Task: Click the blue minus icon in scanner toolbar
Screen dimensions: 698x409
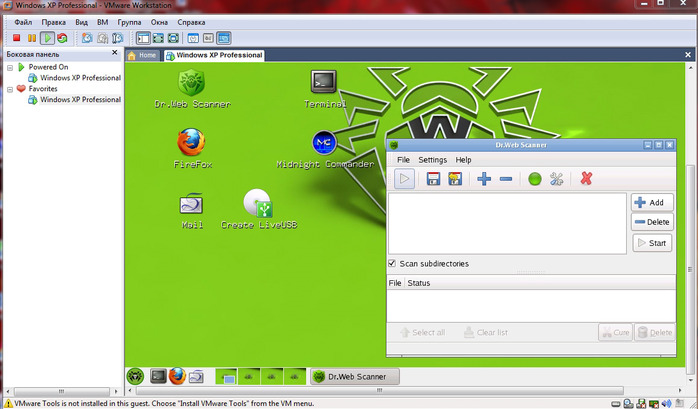Action: point(506,179)
